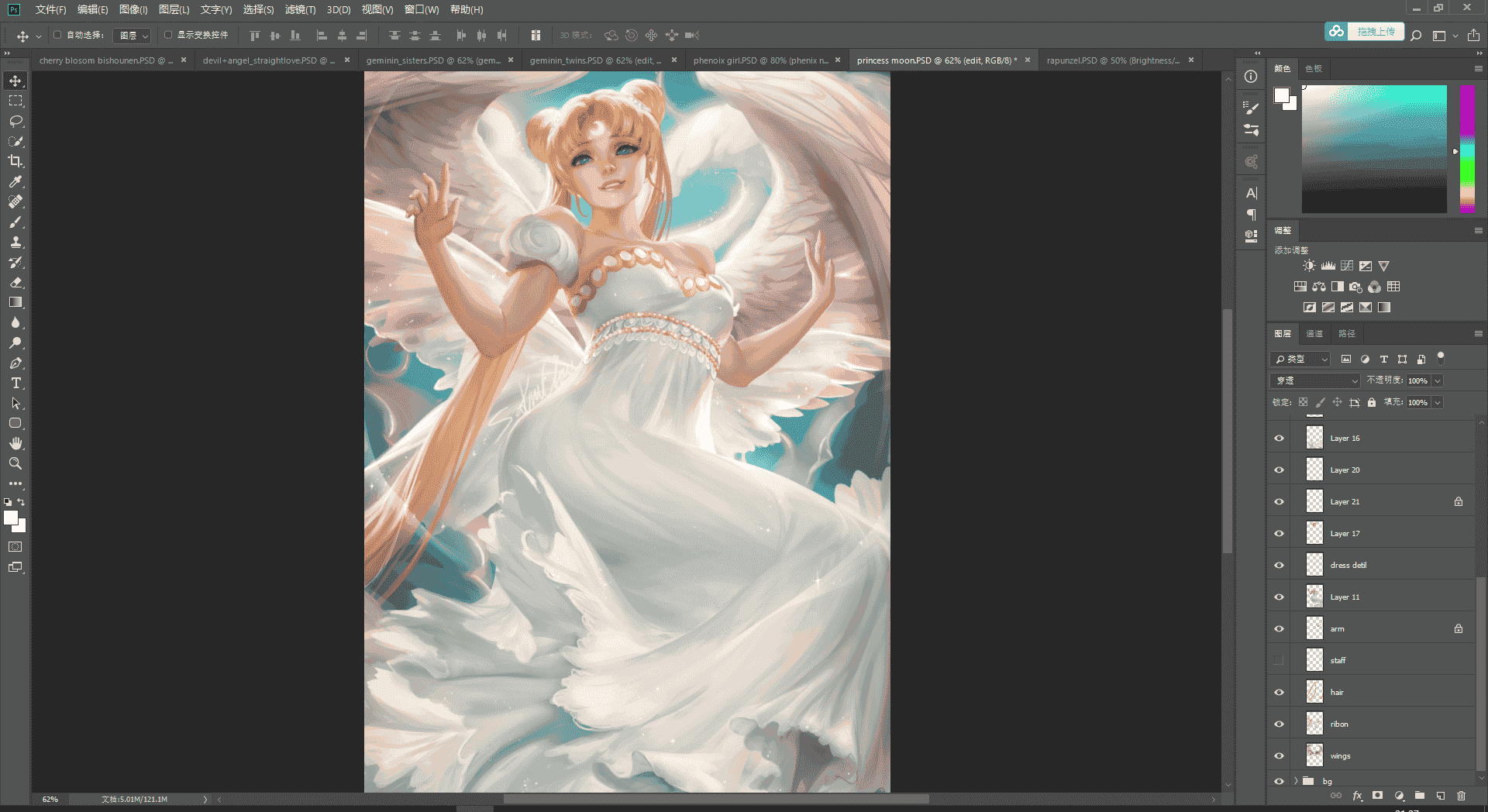Switch to the 色板 swatches tab

(1314, 69)
